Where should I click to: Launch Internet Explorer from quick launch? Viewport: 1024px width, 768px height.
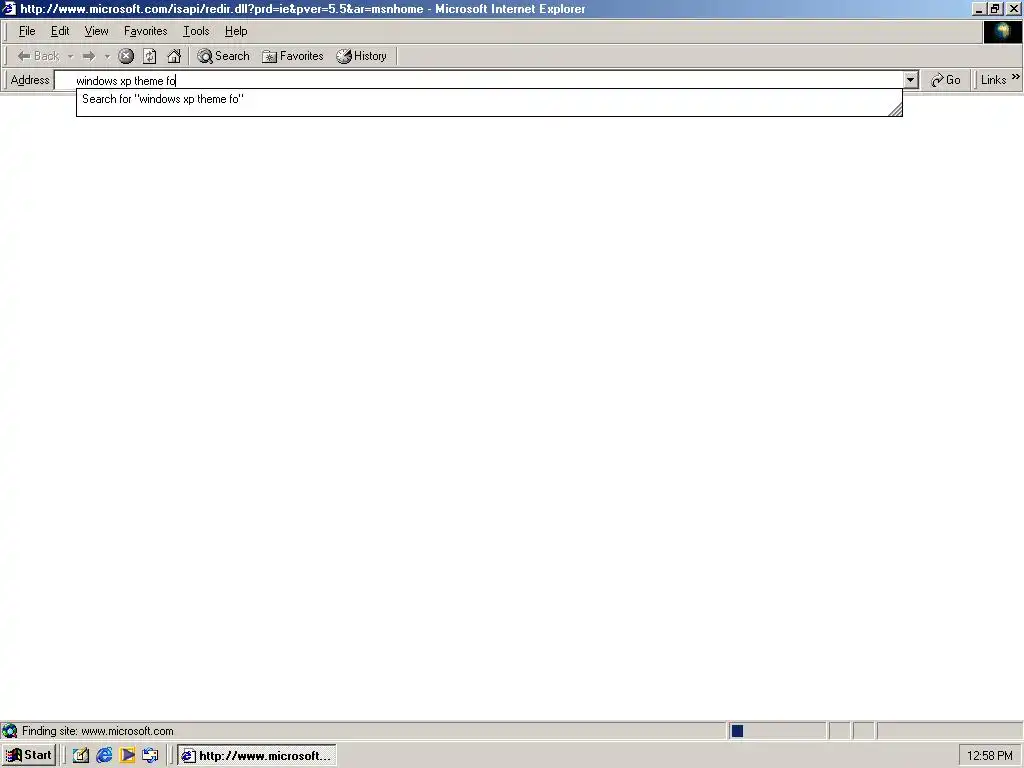tap(104, 756)
